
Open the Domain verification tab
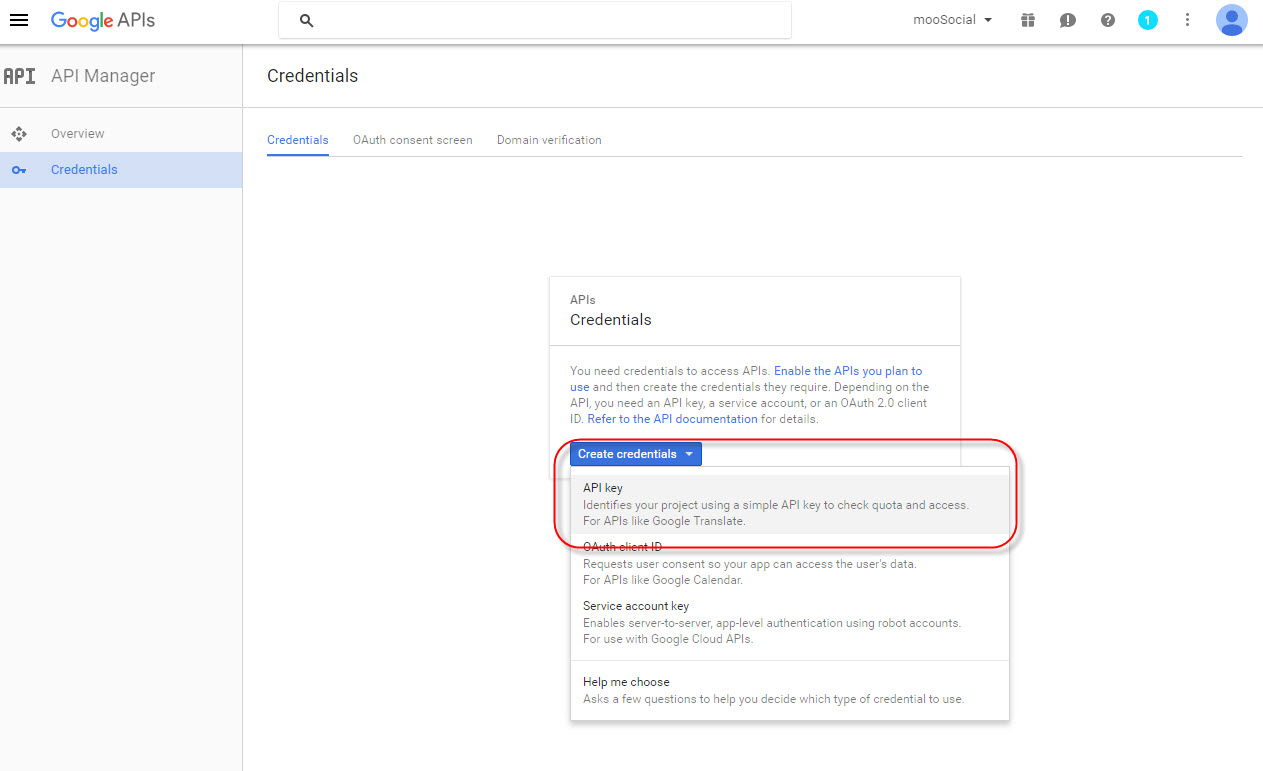point(548,140)
